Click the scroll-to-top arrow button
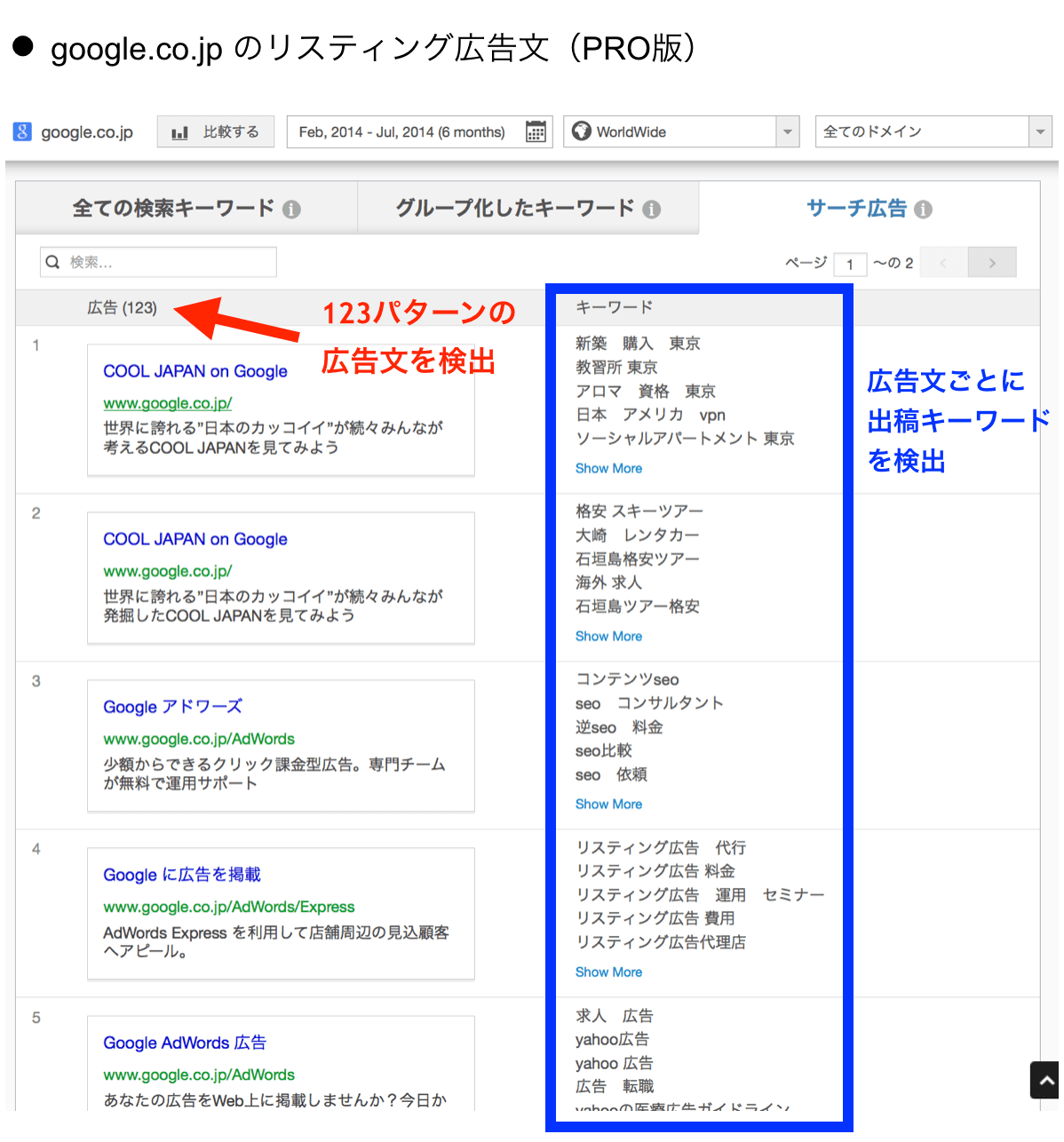Image resolution: width=1064 pixels, height=1142 pixels. 1045,1081
